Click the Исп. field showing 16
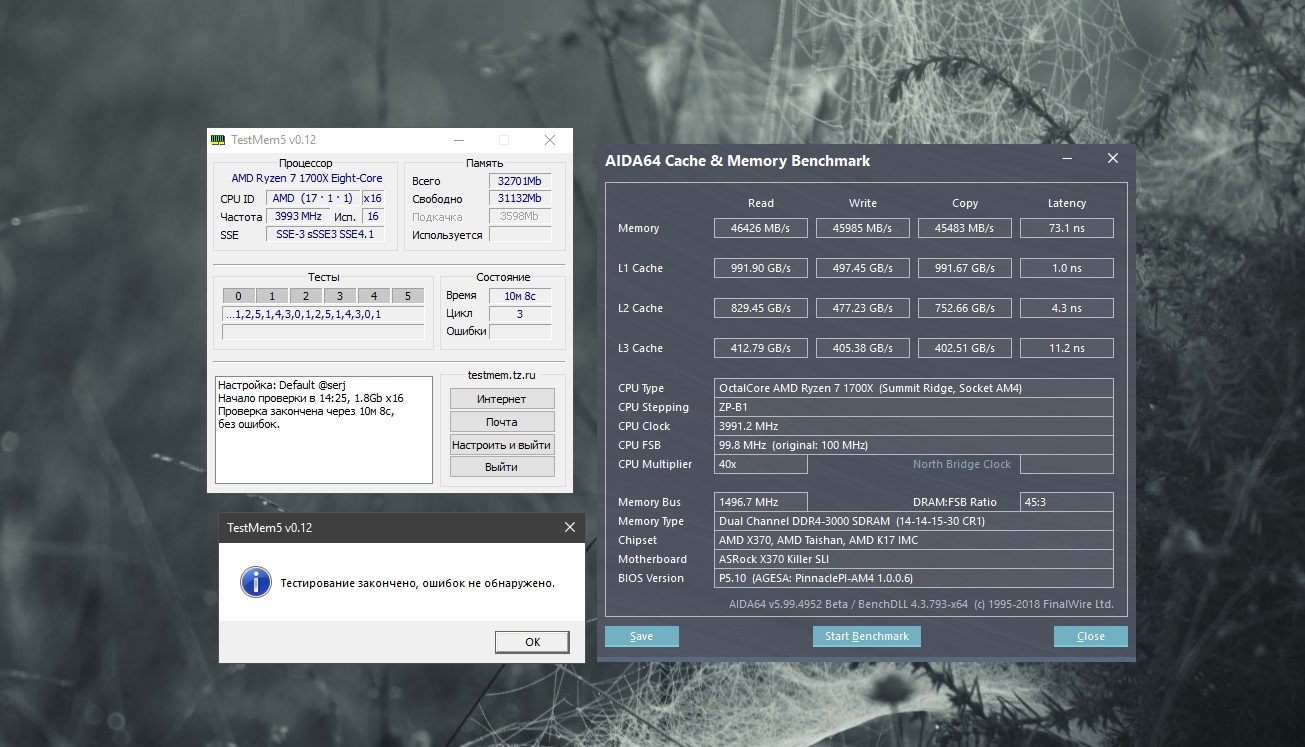1305x747 pixels. tap(373, 216)
